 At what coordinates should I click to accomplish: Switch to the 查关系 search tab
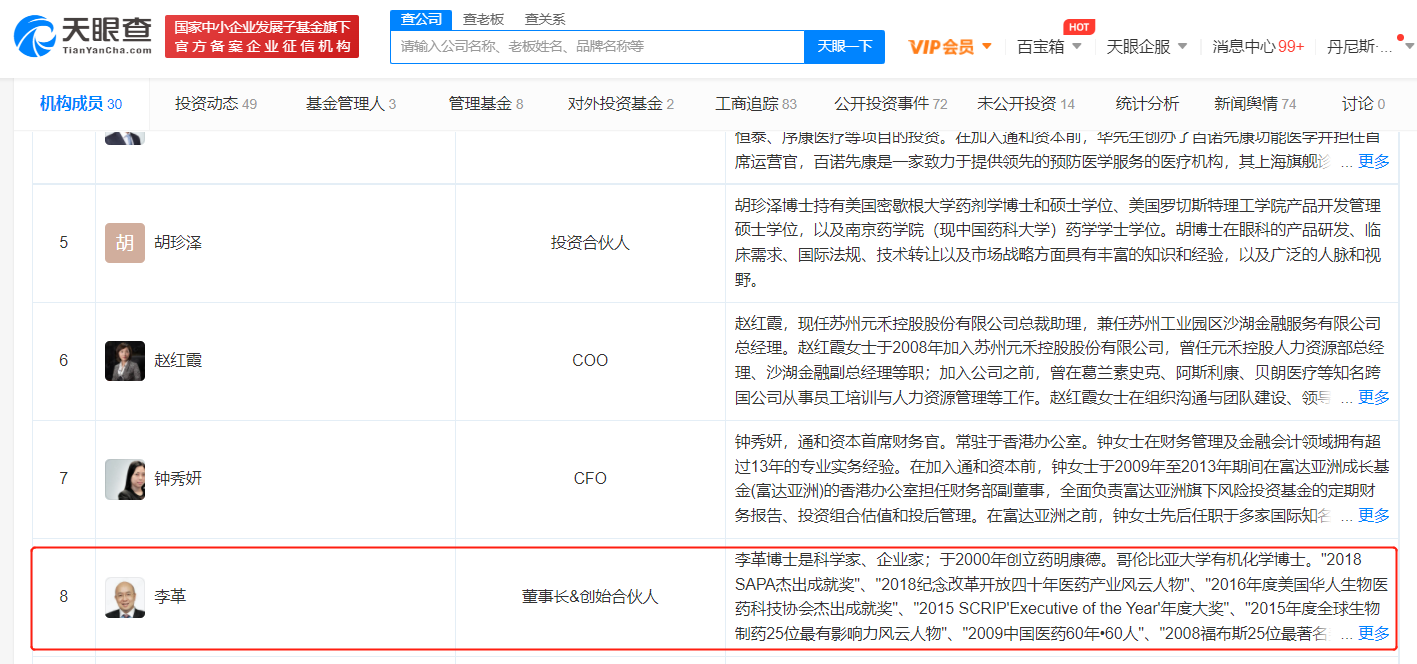click(x=545, y=19)
